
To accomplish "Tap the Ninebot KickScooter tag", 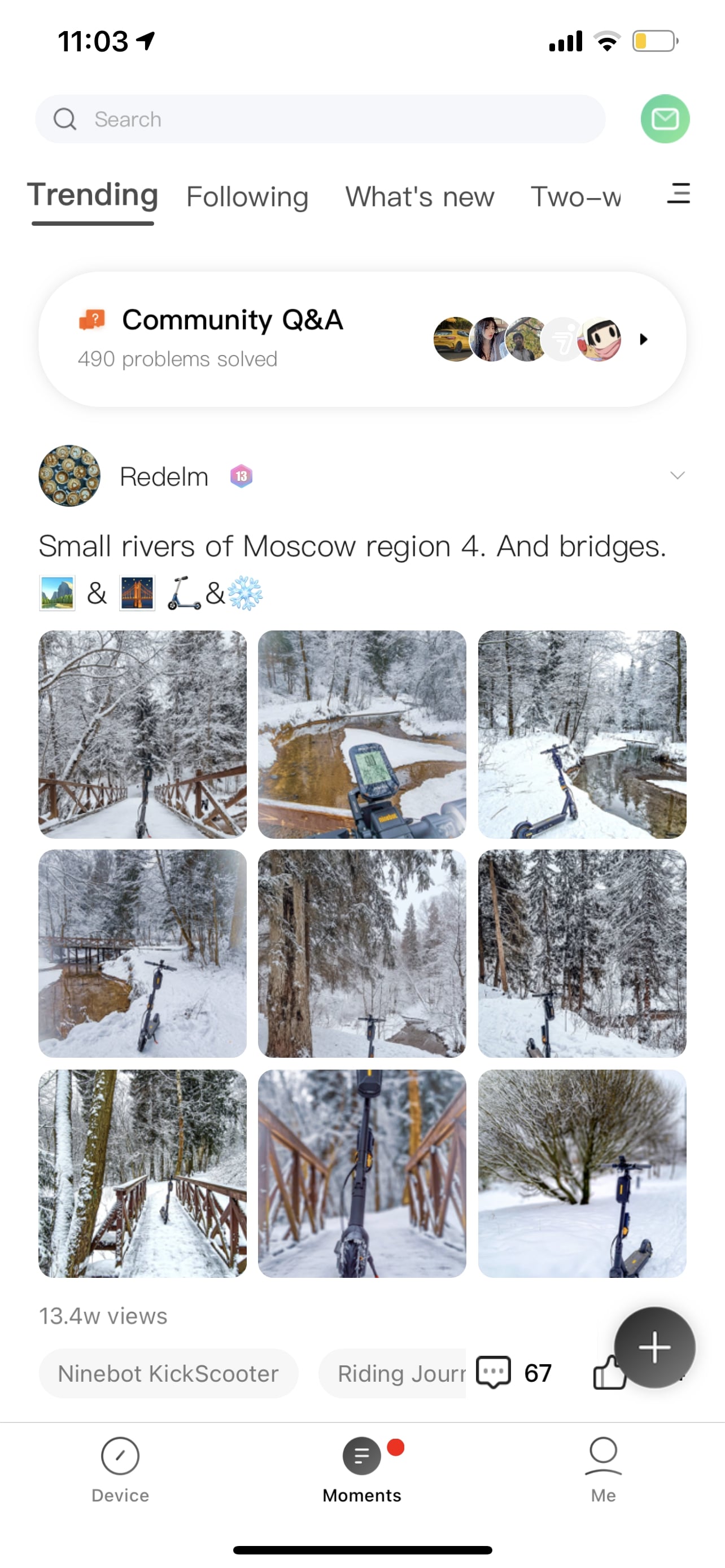I will [x=169, y=1373].
